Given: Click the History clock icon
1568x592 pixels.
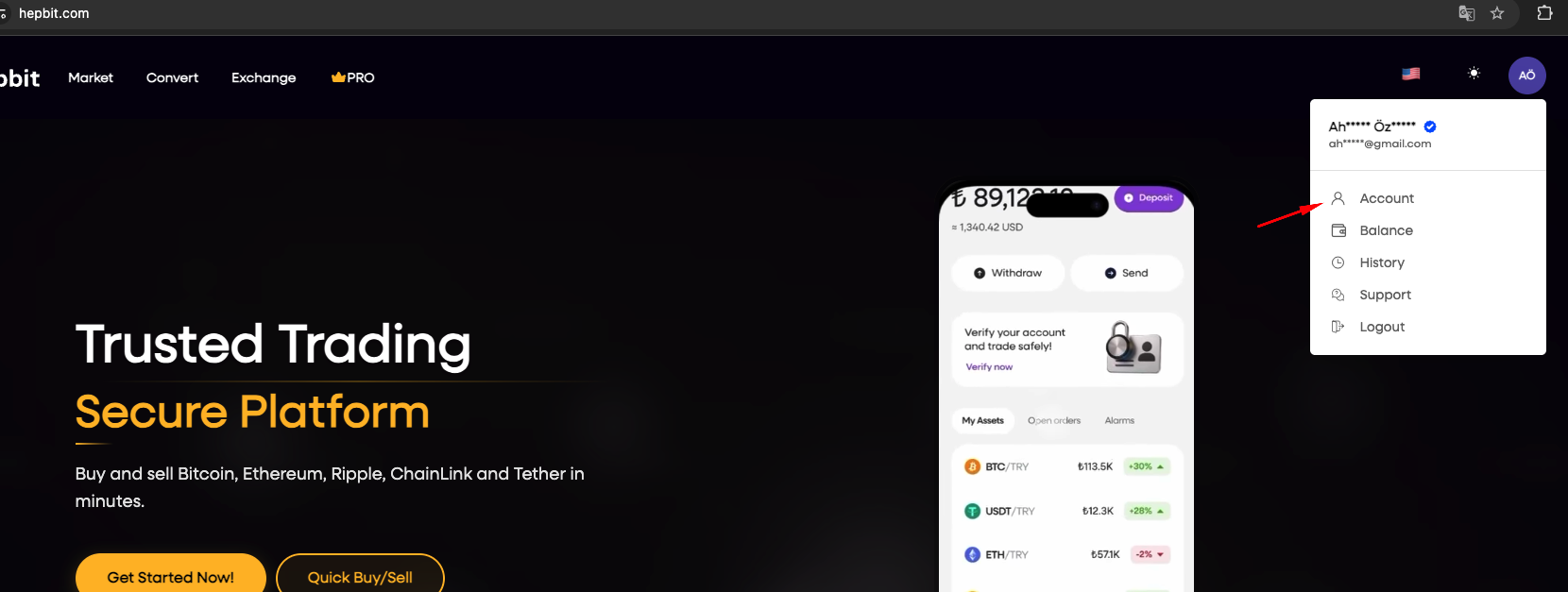Looking at the screenshot, I should (1338, 262).
